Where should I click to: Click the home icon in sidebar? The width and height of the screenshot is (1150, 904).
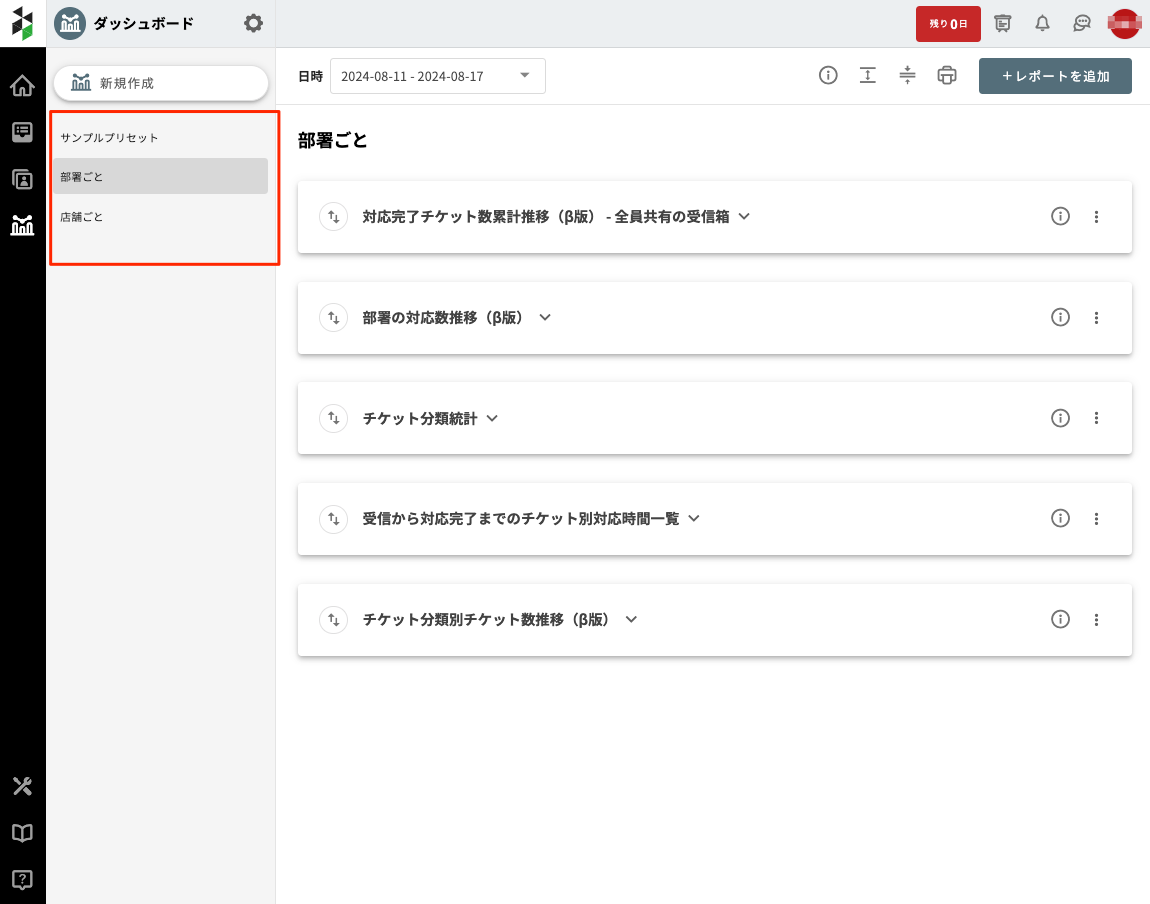click(22, 86)
